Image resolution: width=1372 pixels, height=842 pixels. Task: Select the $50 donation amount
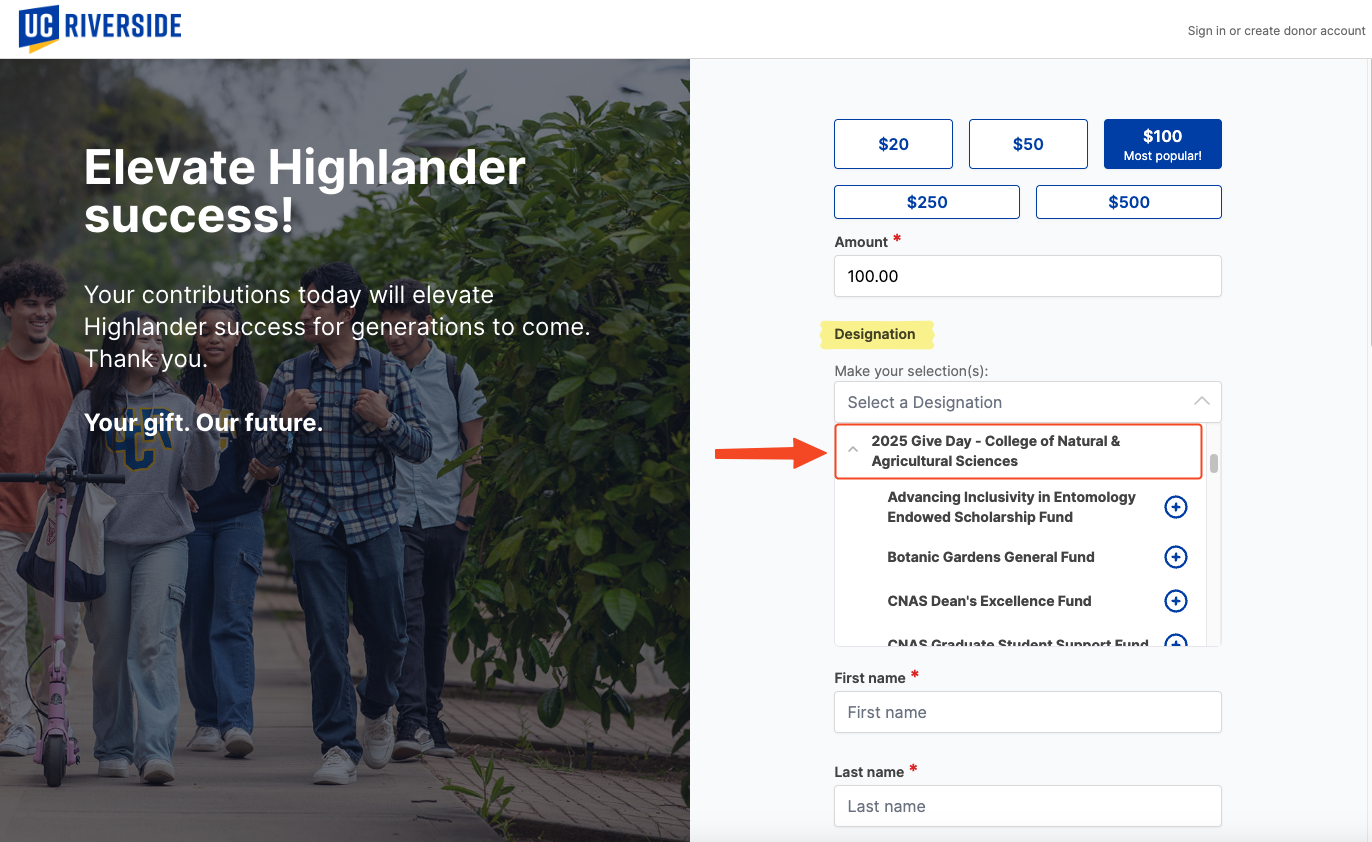tap(1028, 144)
